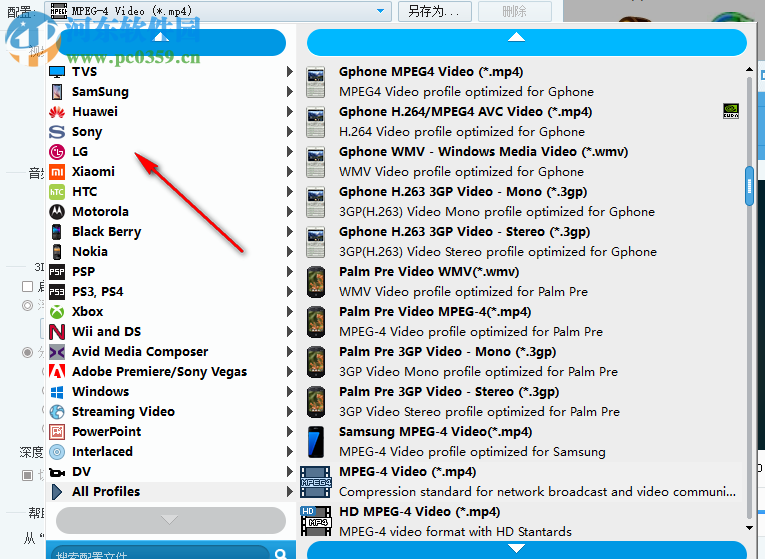This screenshot has width=765, height=559.
Task: Click the TVS monitor icon
Action: [57, 72]
